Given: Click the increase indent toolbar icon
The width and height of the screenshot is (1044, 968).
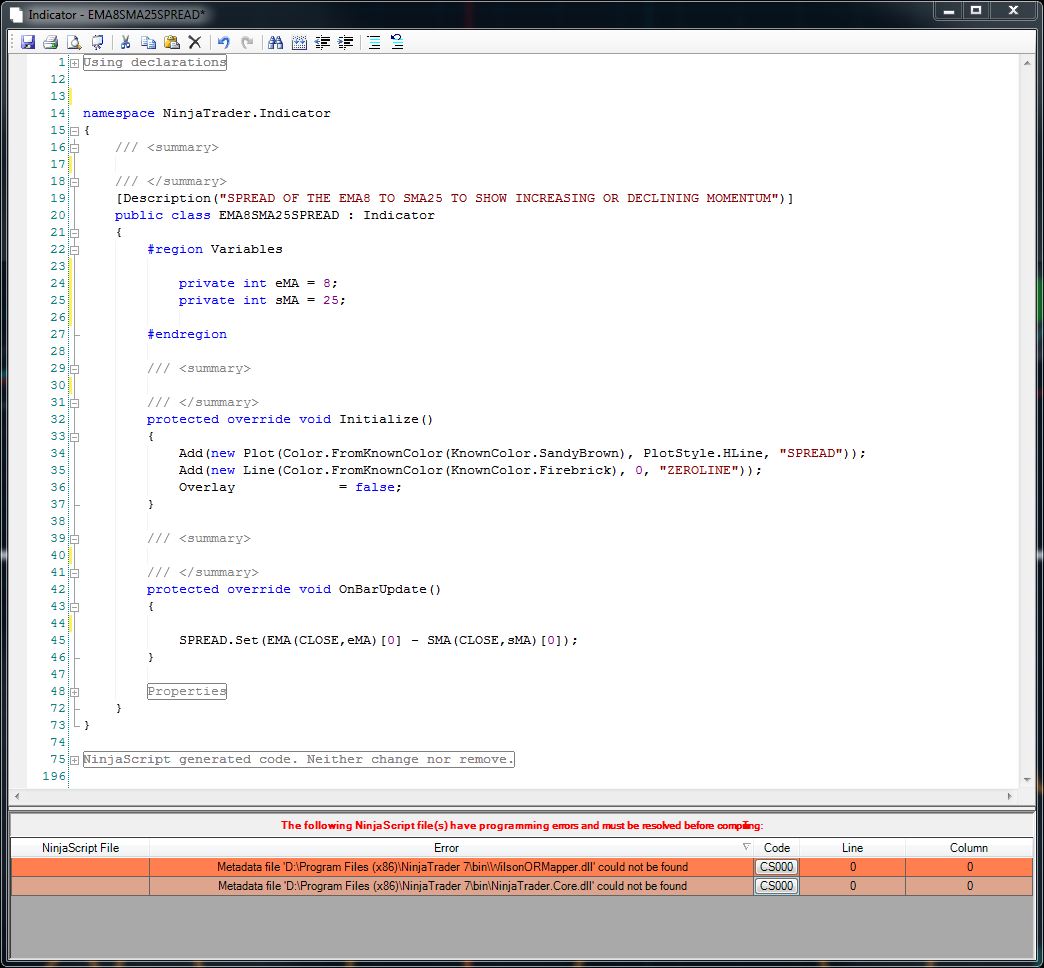Looking at the screenshot, I should 346,42.
